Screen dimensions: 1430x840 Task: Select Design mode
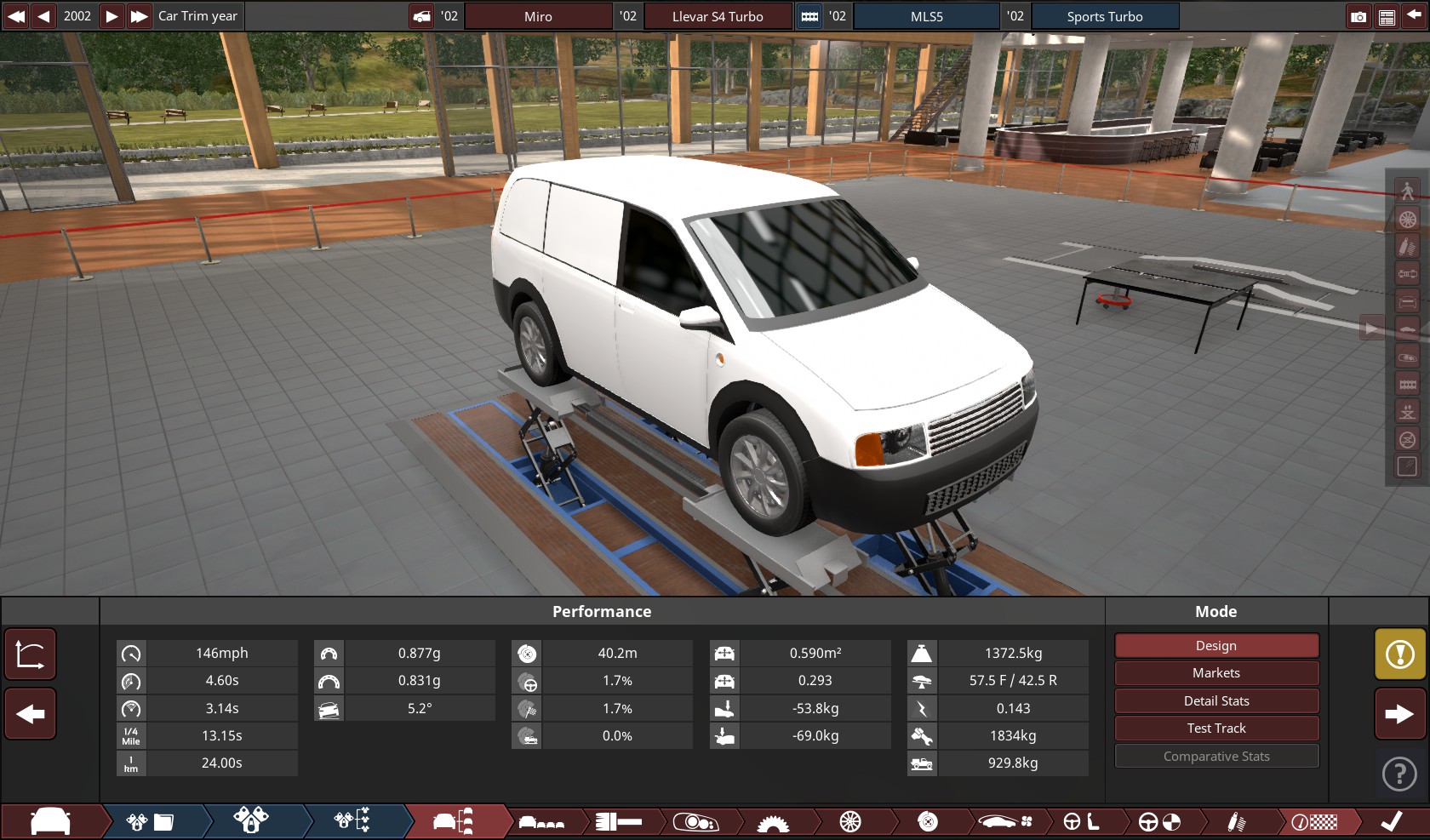tap(1216, 646)
